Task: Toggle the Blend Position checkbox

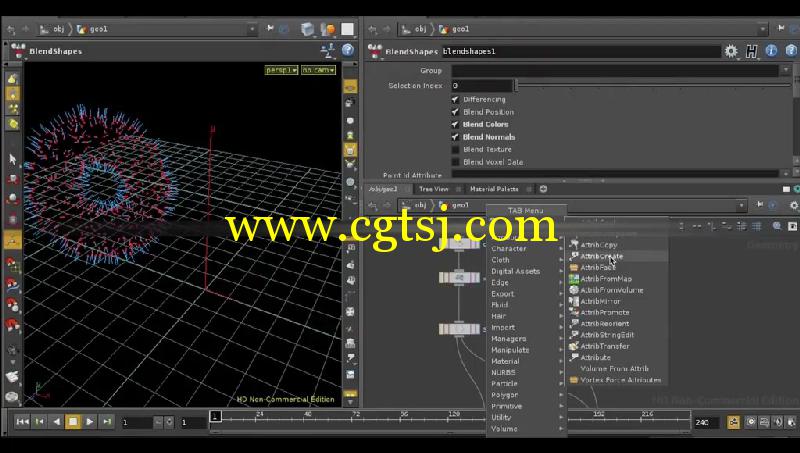Action: click(x=455, y=112)
